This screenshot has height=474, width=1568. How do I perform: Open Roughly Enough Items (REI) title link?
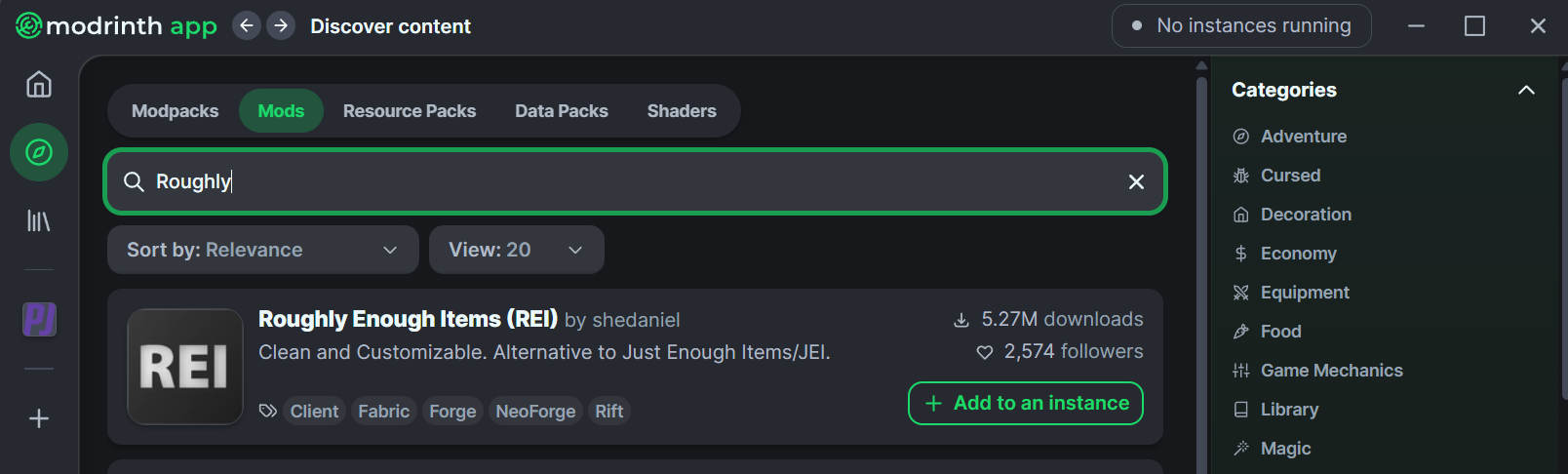408,320
